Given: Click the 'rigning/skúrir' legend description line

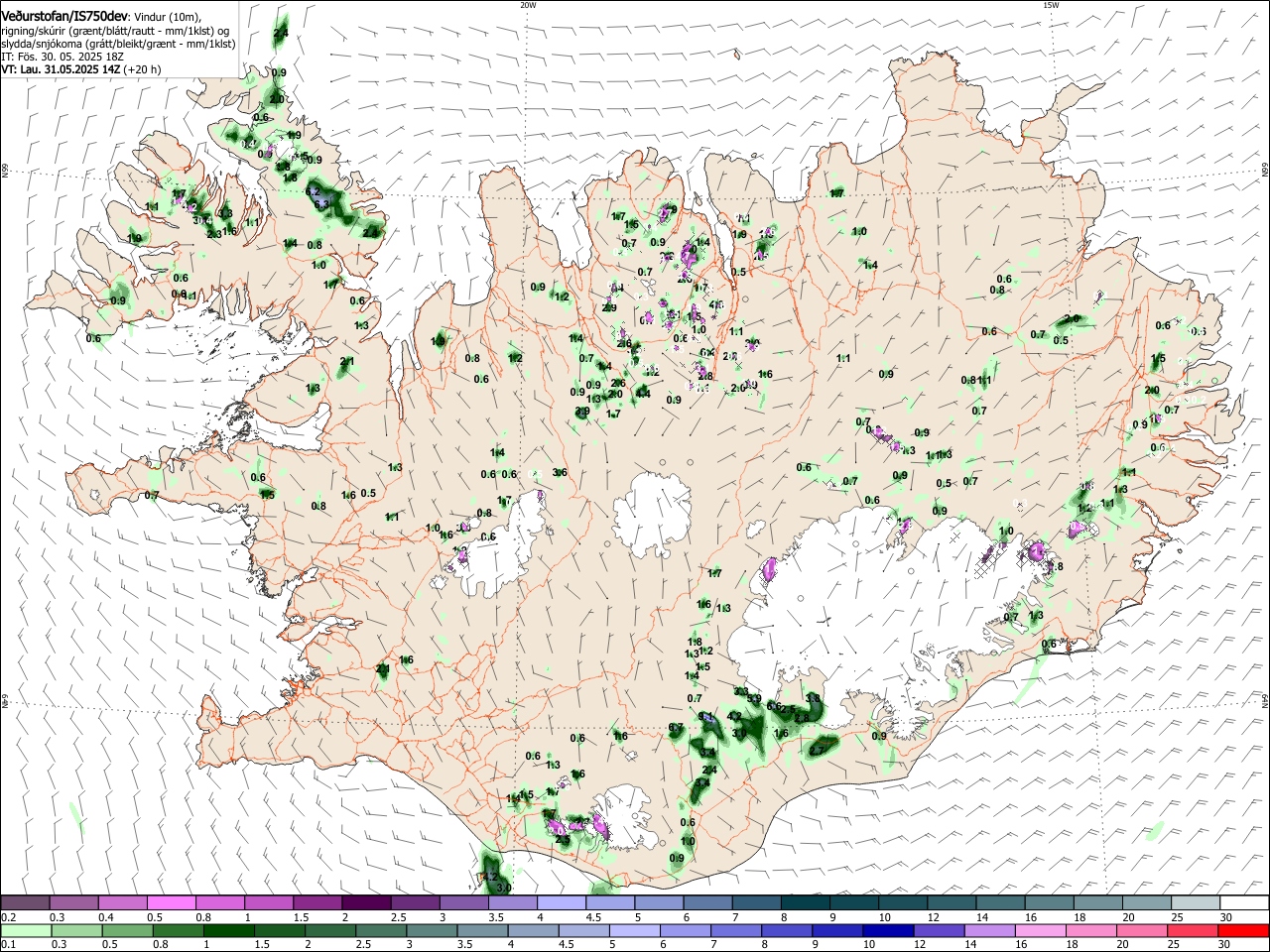Looking at the screenshot, I should [x=115, y=30].
